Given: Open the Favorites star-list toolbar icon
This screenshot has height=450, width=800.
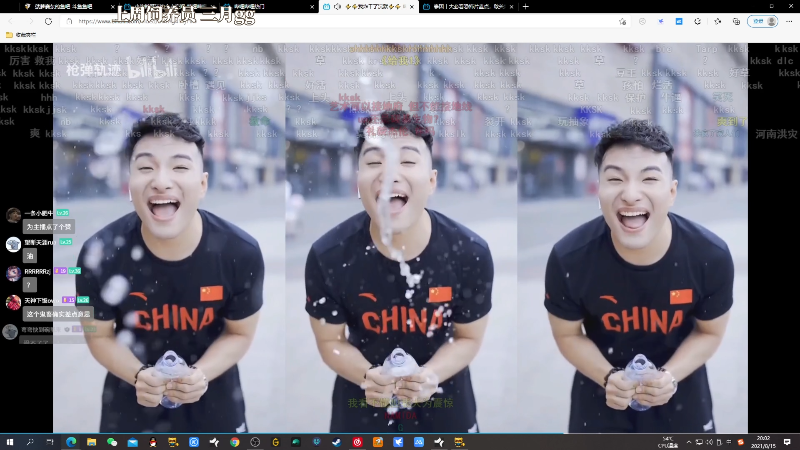Looking at the screenshot, I should [x=717, y=21].
